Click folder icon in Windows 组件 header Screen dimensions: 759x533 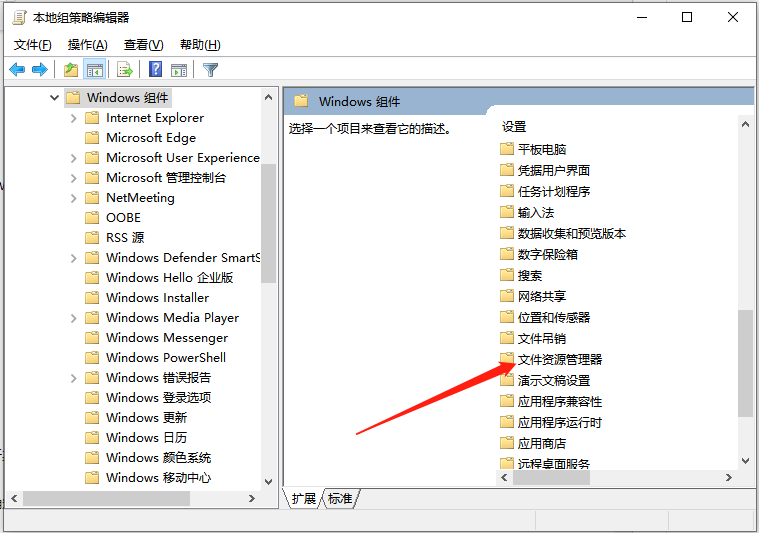click(x=301, y=101)
